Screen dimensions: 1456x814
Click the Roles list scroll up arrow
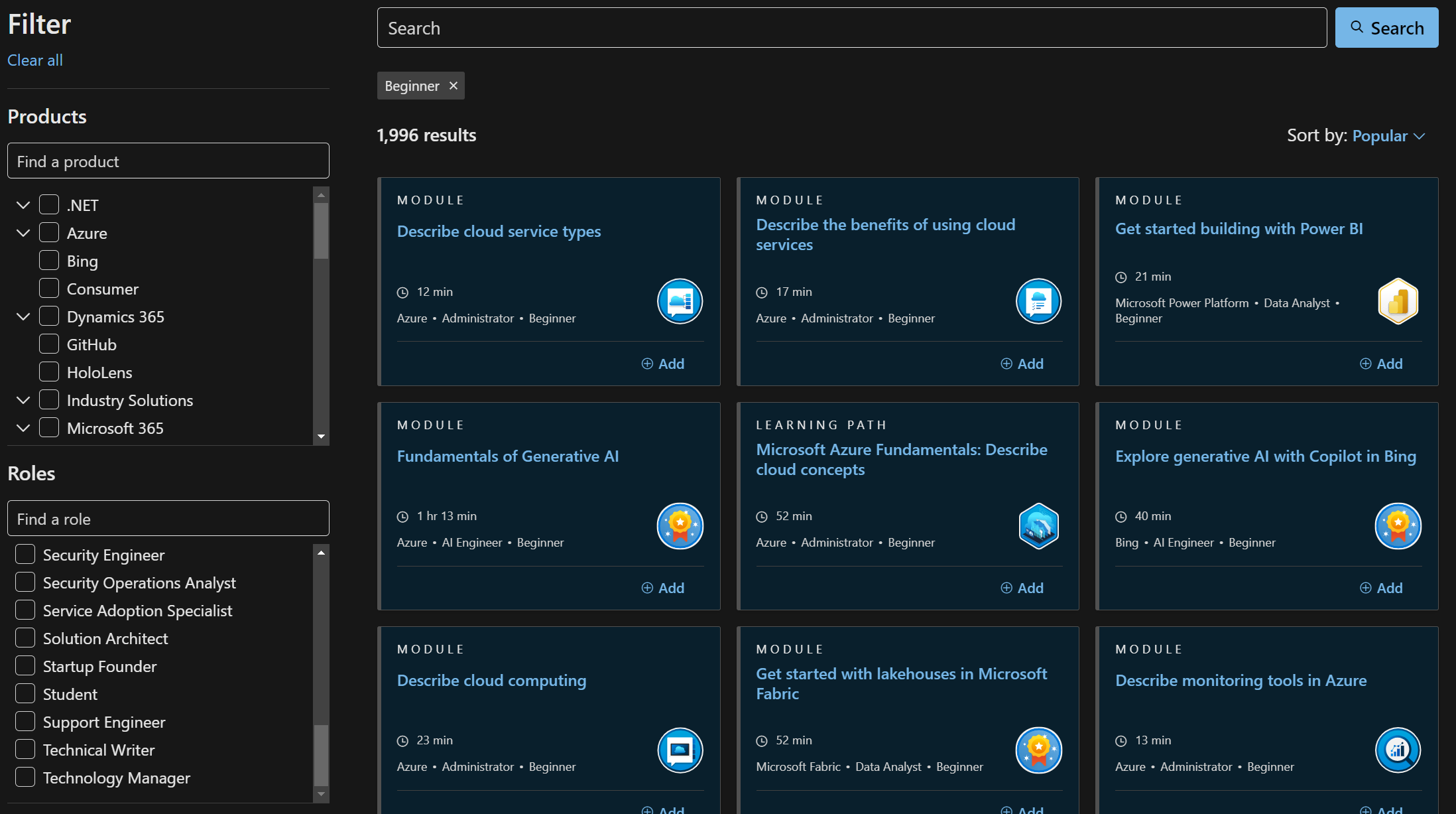[321, 553]
